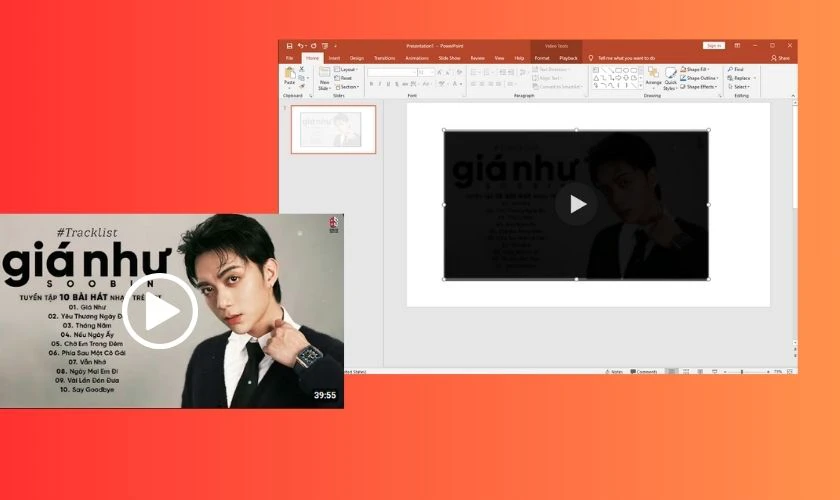Click Find in the Editing group
Image resolution: width=840 pixels, height=500 pixels.
[x=736, y=70]
